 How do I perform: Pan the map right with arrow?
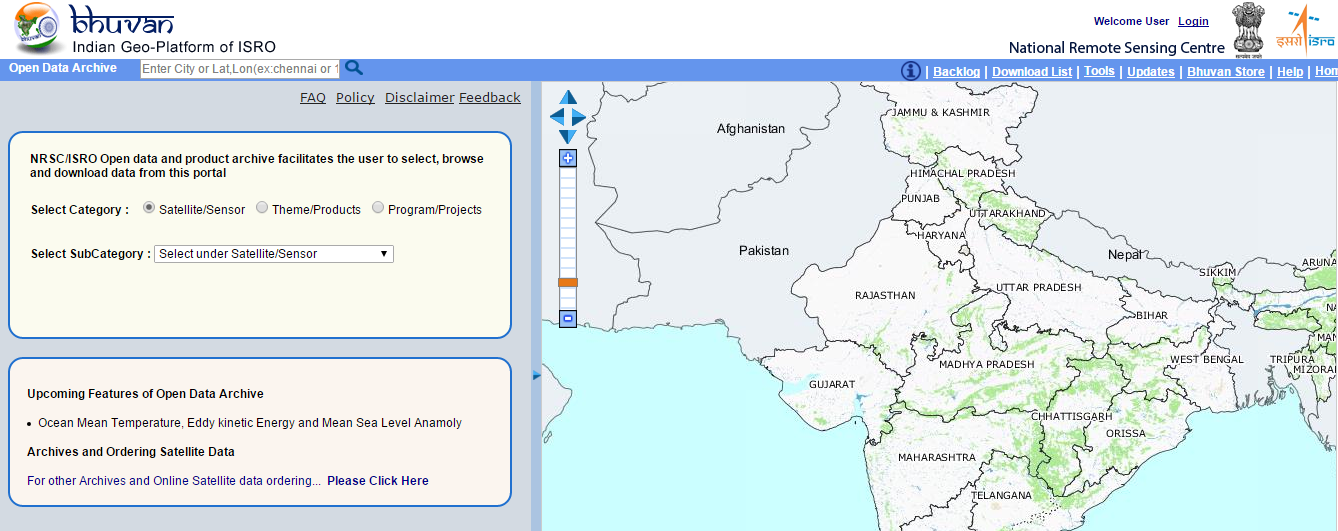click(579, 117)
